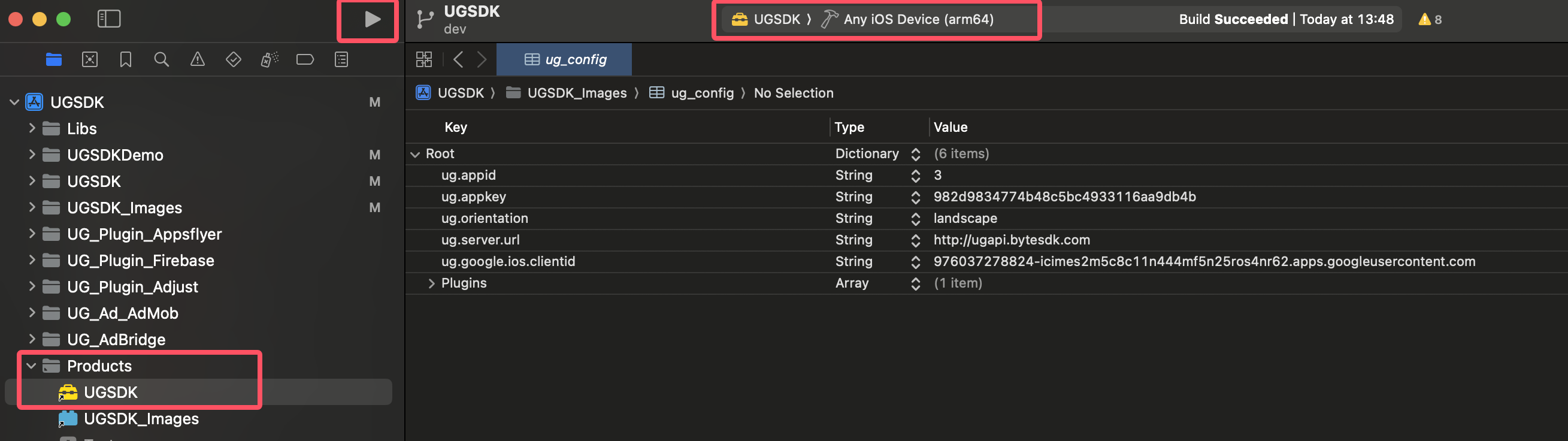This screenshot has height=441, width=1568.
Task: Expand the Libs folder
Action: [x=32, y=128]
